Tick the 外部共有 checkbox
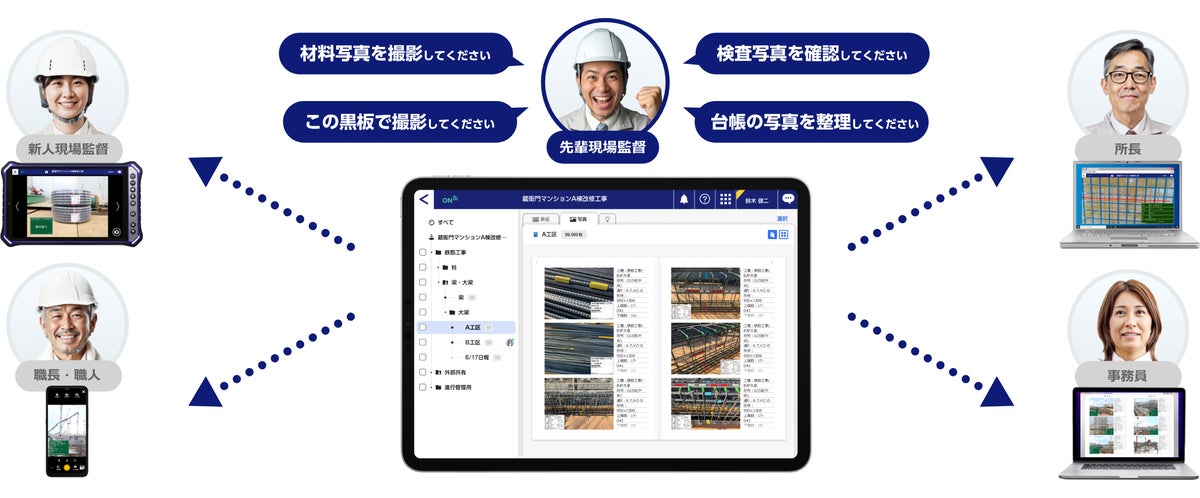The width and height of the screenshot is (1200, 498). pyautogui.click(x=422, y=372)
